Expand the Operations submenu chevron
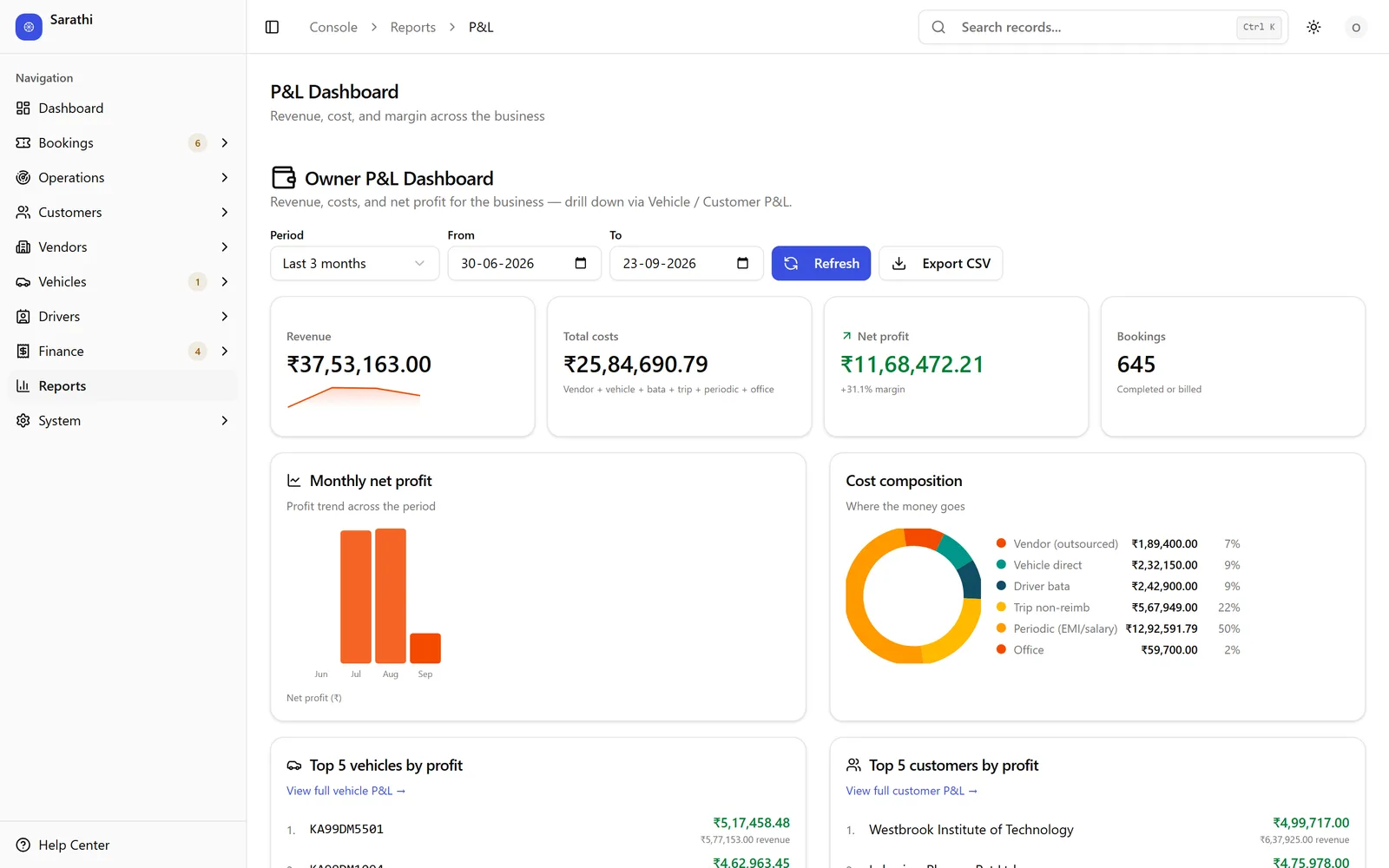 (x=225, y=177)
